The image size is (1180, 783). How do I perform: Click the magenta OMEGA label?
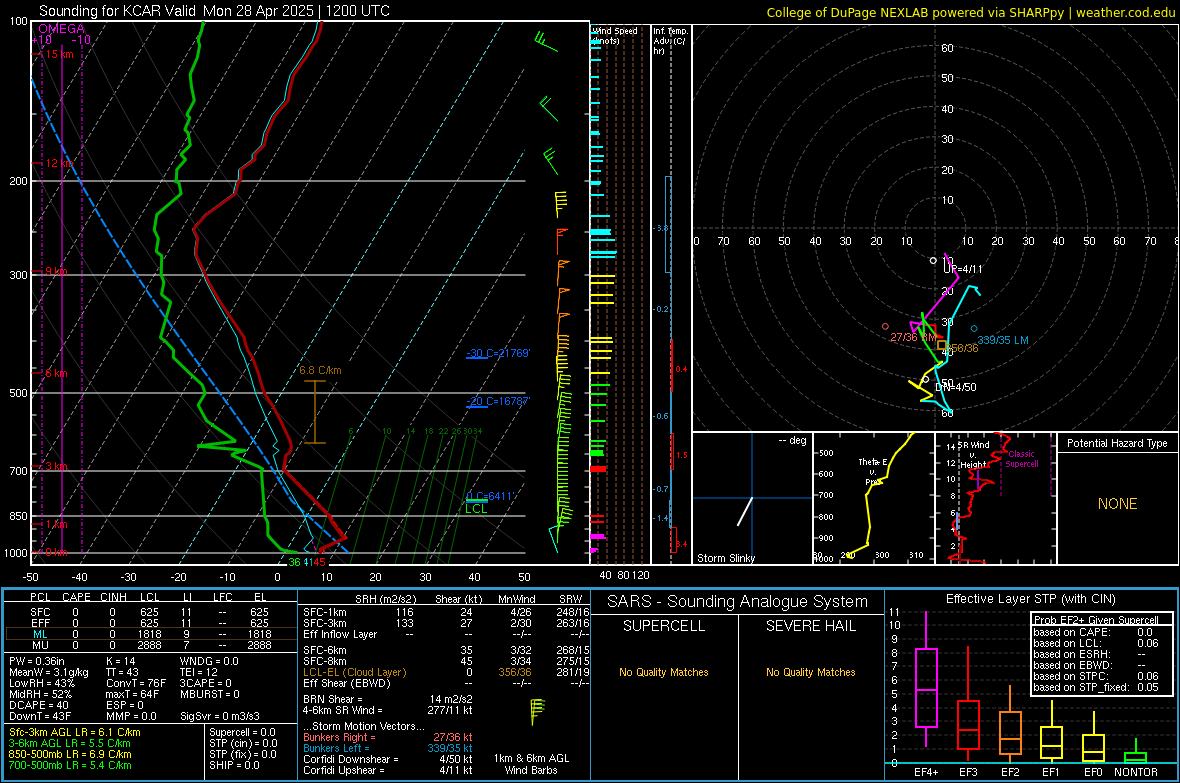(x=61, y=29)
